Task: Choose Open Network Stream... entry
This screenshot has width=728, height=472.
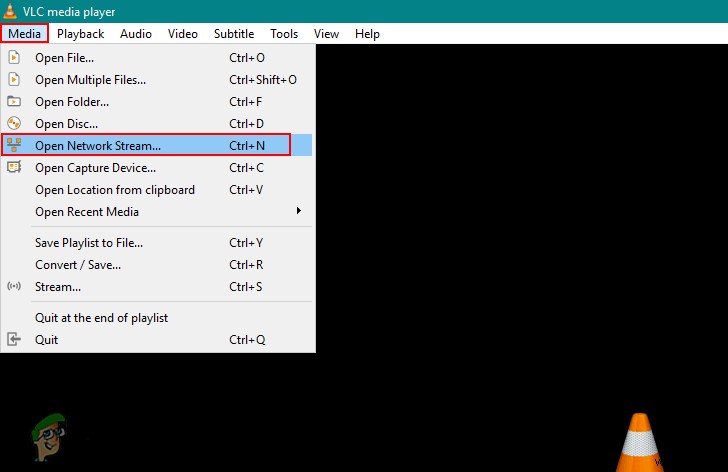Action: (157, 145)
